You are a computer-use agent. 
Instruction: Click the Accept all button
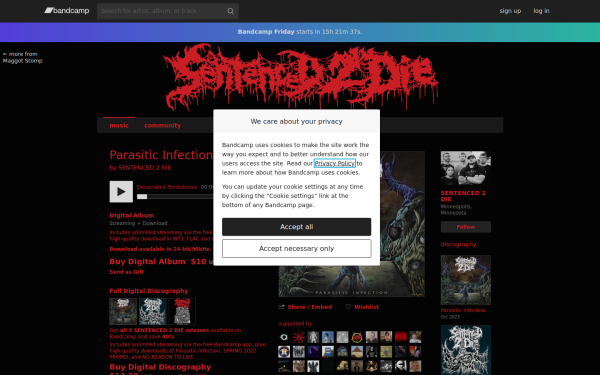(297, 227)
